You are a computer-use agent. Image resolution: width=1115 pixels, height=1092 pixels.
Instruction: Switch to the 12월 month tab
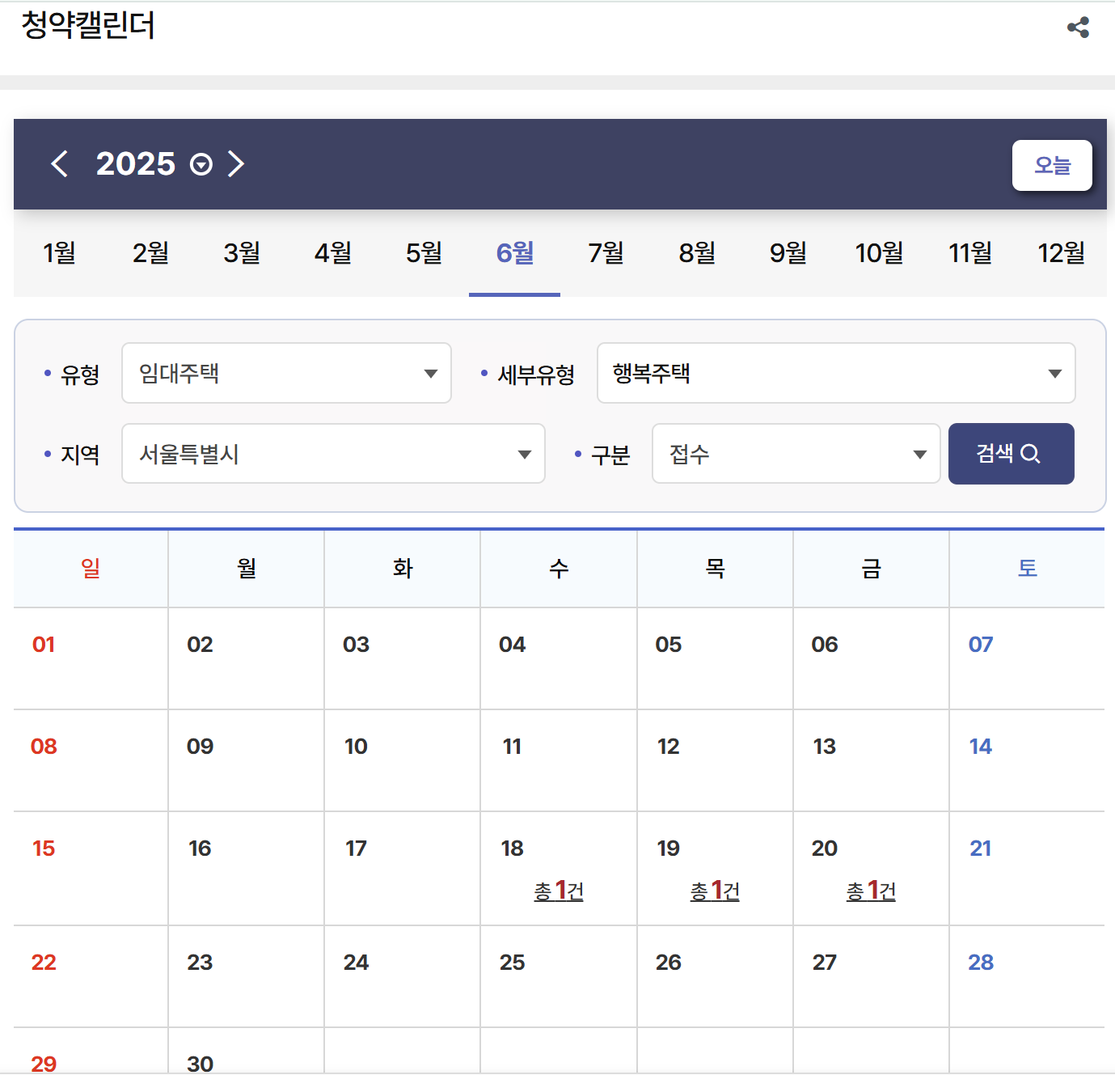click(x=1060, y=253)
